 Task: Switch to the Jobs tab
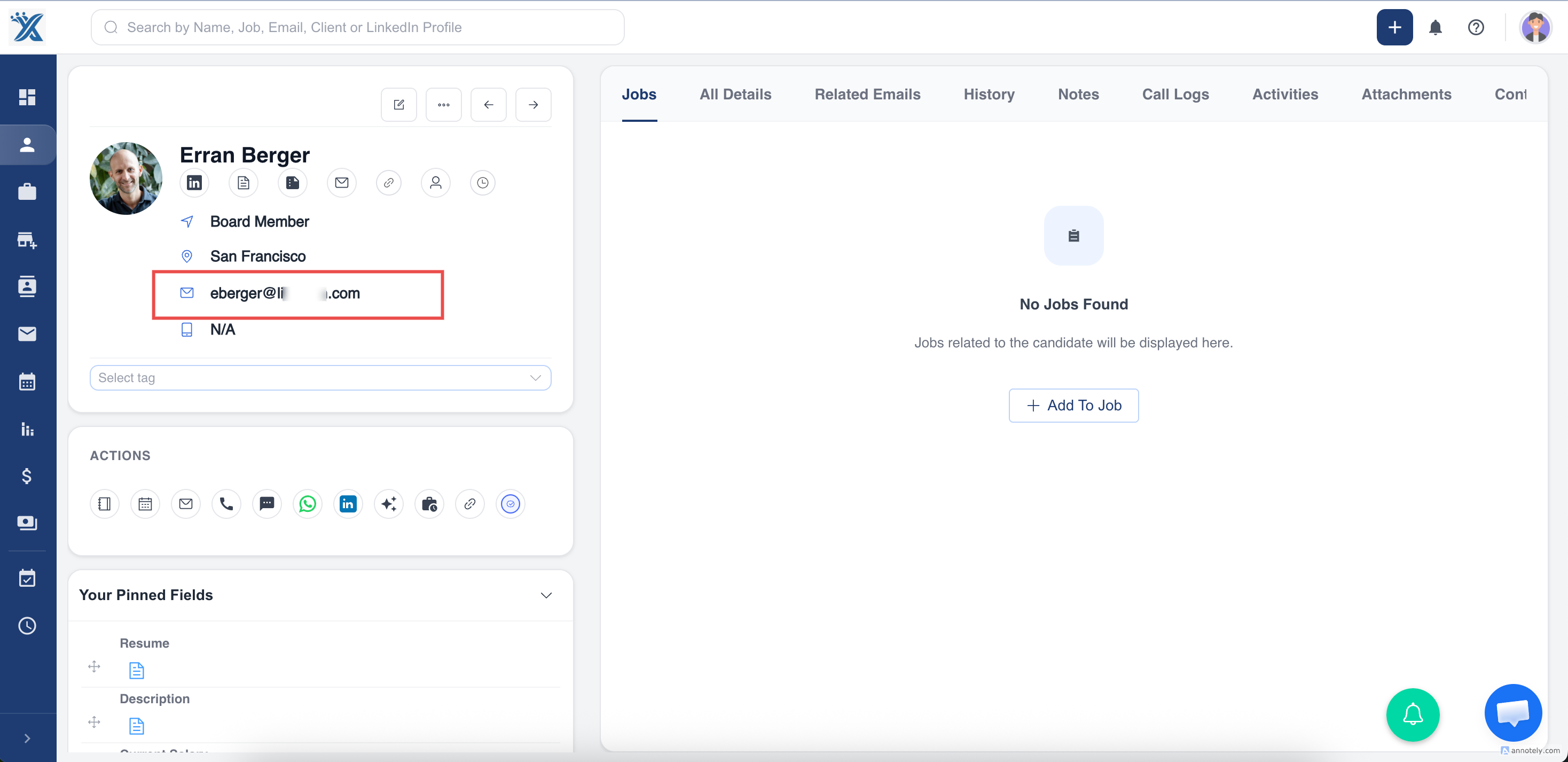point(639,95)
